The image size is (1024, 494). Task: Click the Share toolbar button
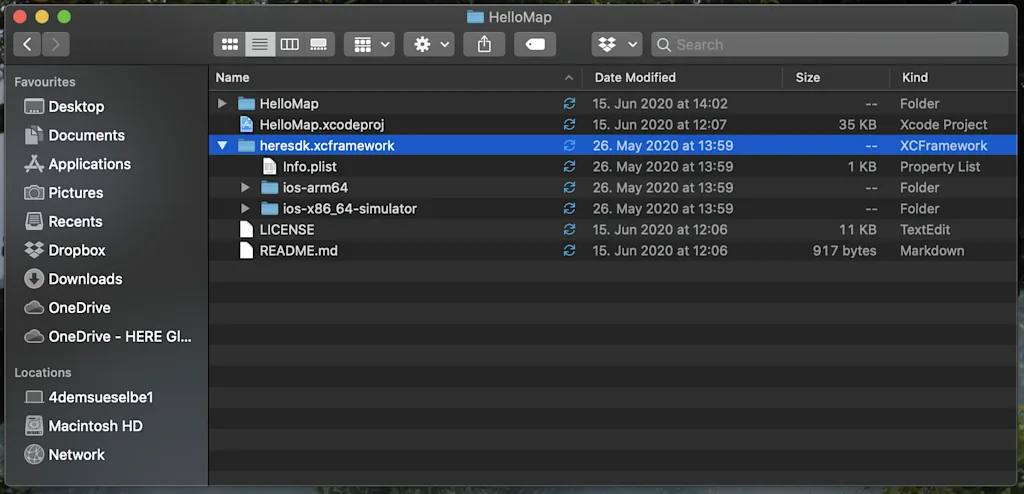pos(484,44)
